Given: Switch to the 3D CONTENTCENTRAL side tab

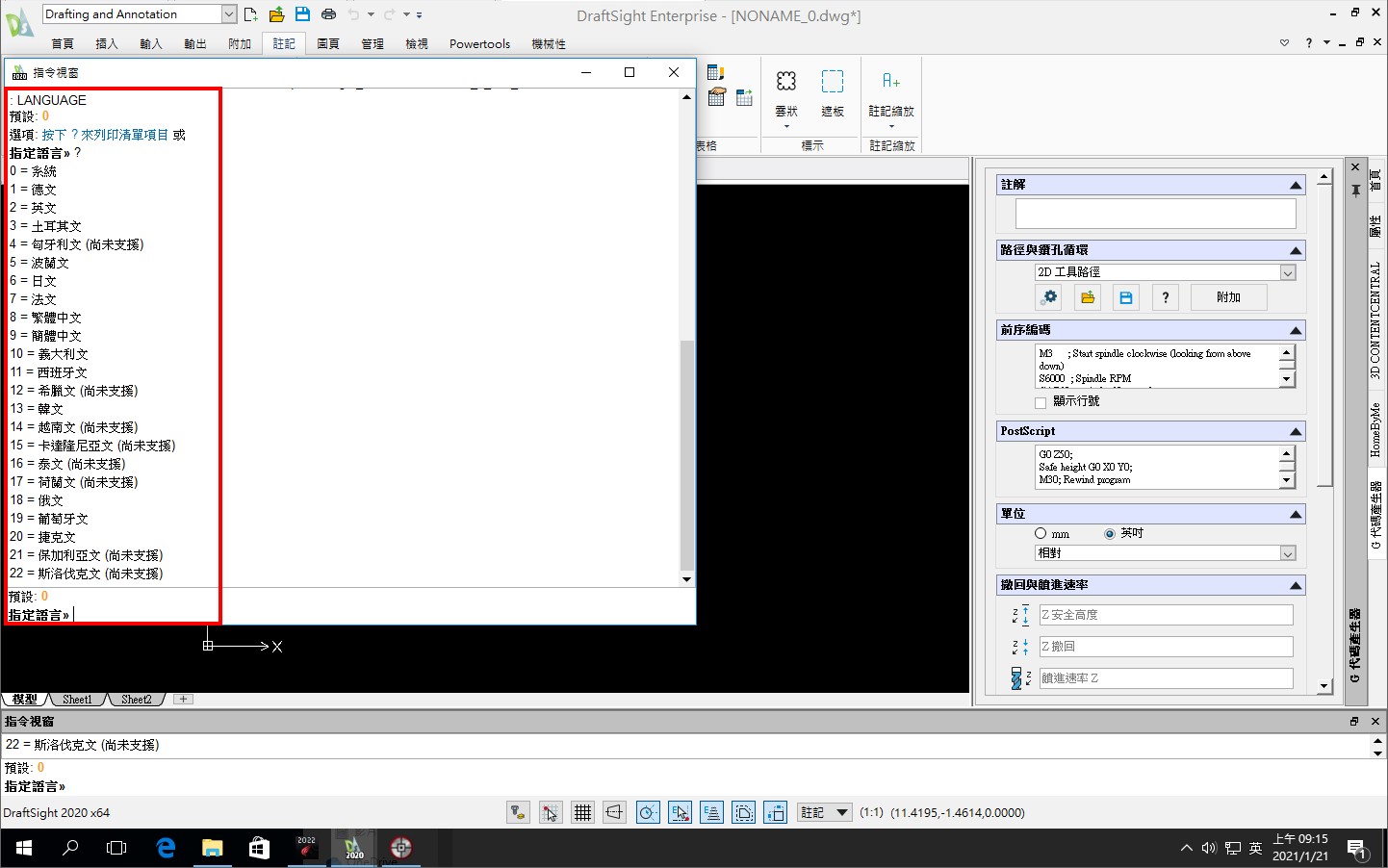Looking at the screenshot, I should (1375, 319).
